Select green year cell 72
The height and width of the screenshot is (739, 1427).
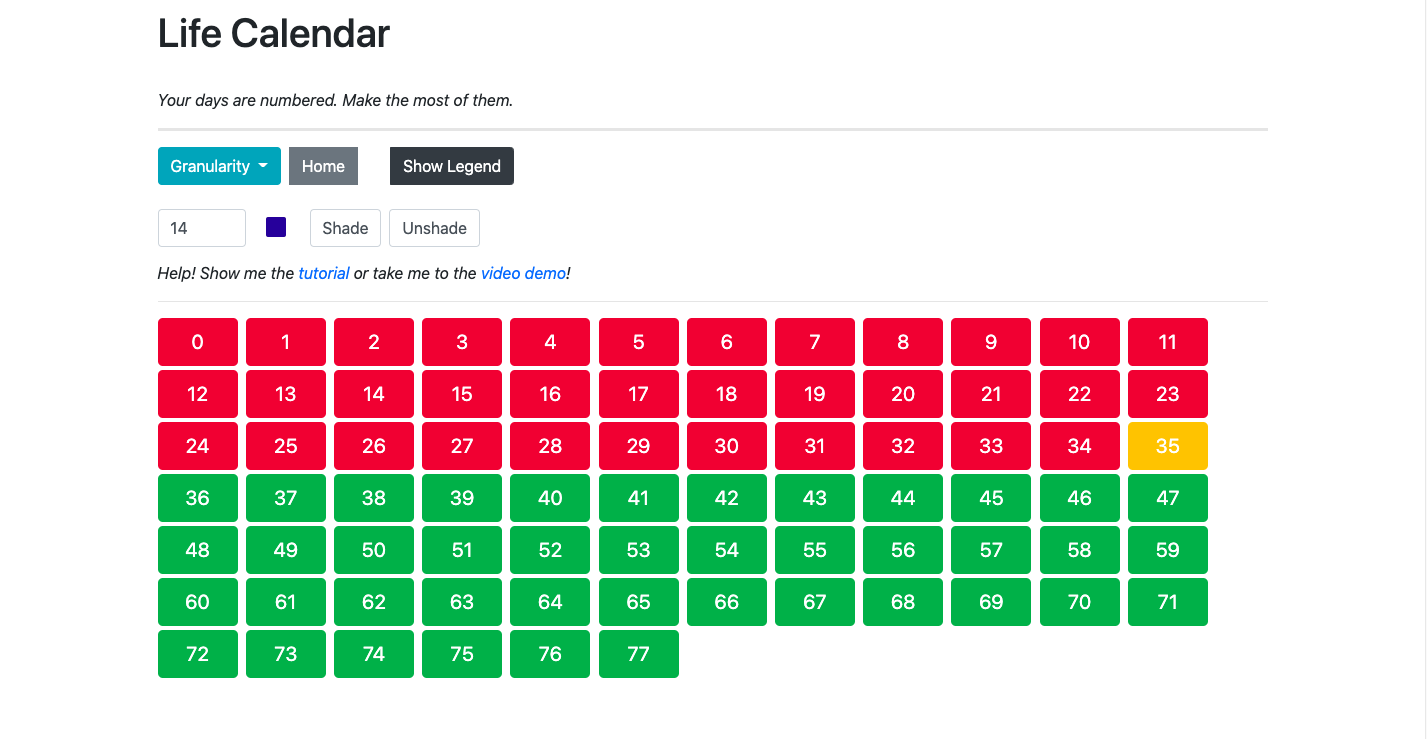198,654
